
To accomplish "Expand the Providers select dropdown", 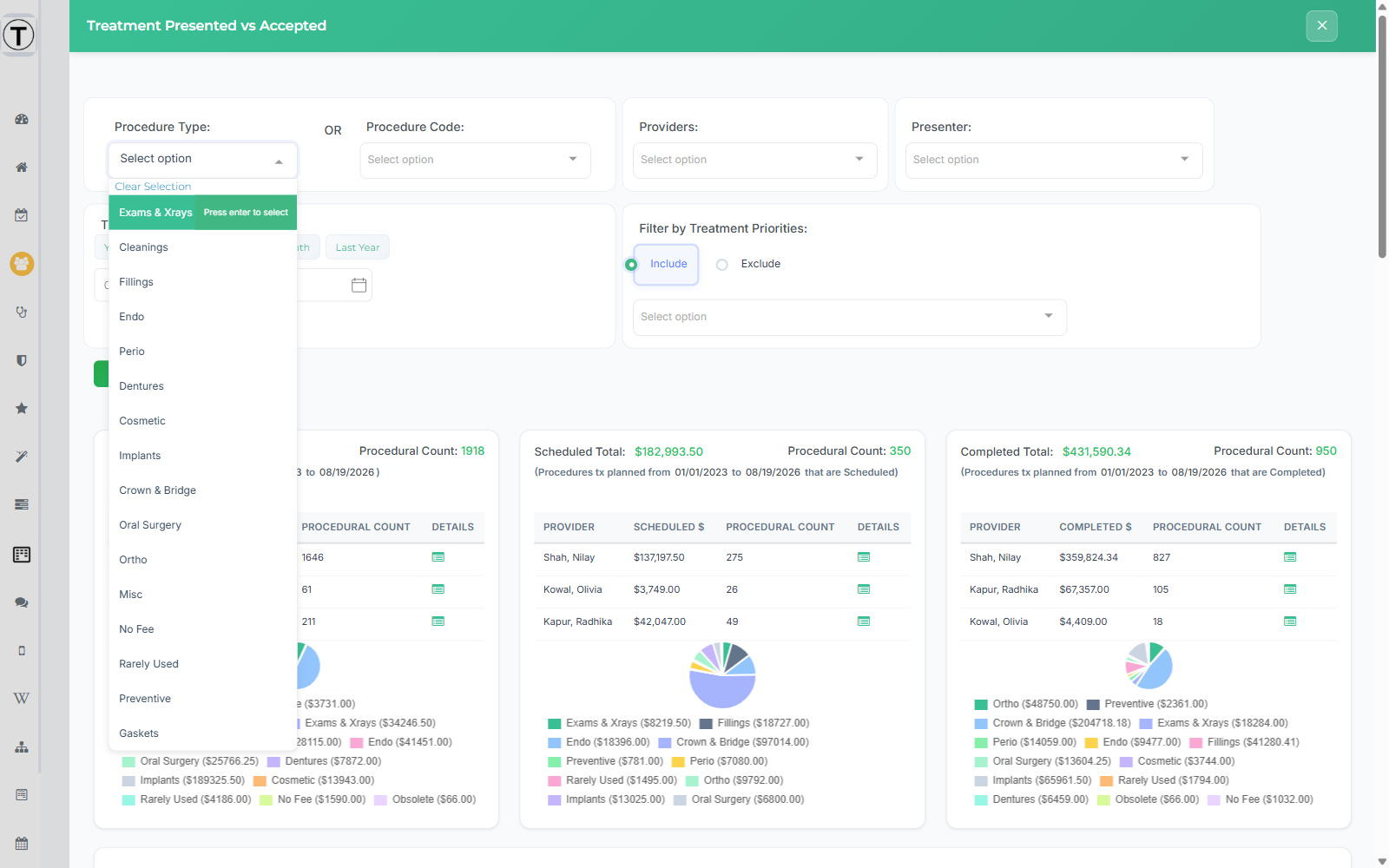I will (x=754, y=160).
